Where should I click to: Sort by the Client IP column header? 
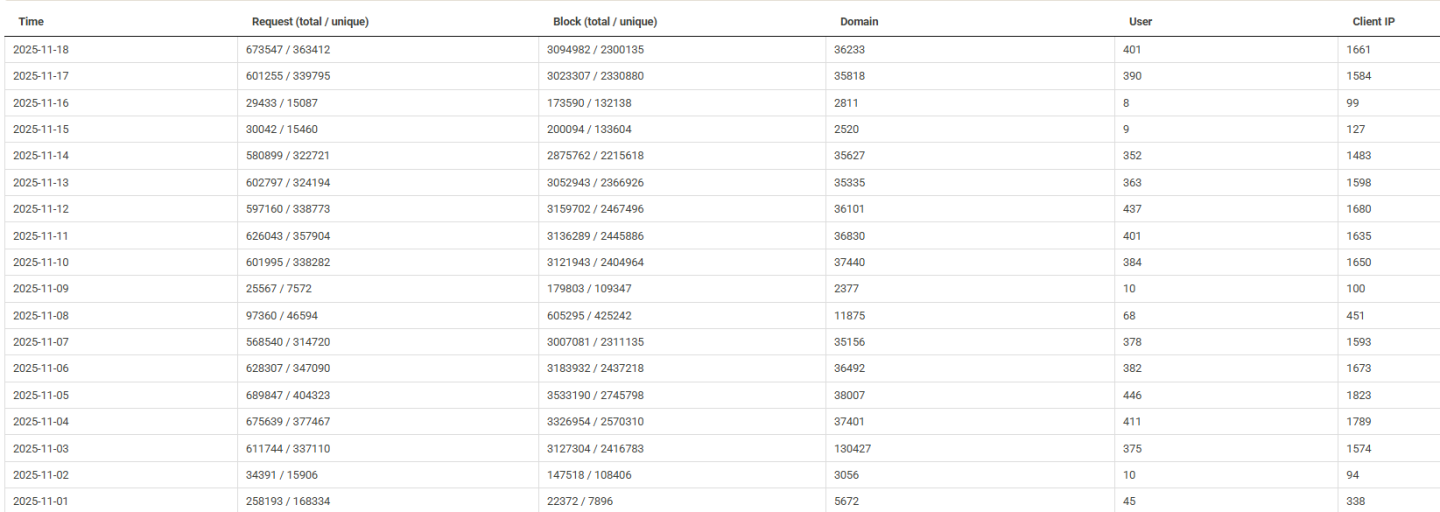click(x=1373, y=21)
